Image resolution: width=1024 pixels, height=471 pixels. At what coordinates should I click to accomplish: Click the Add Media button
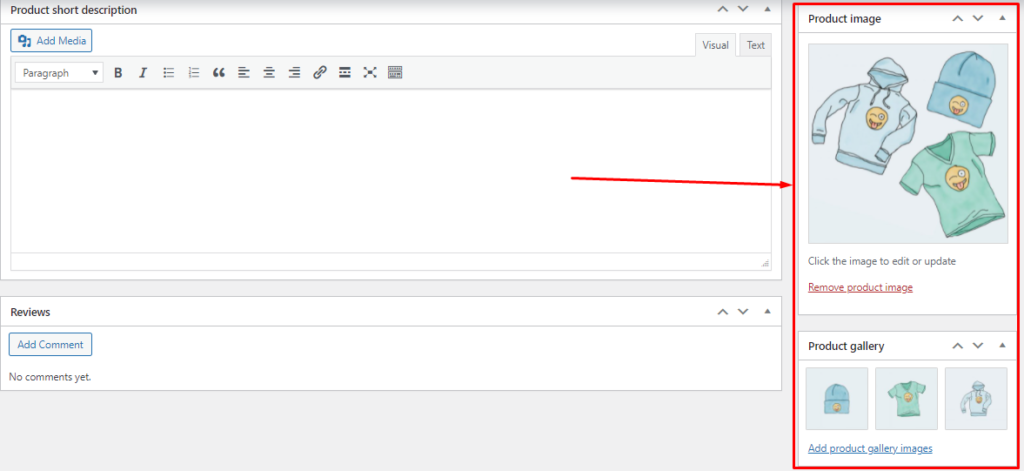click(x=52, y=41)
